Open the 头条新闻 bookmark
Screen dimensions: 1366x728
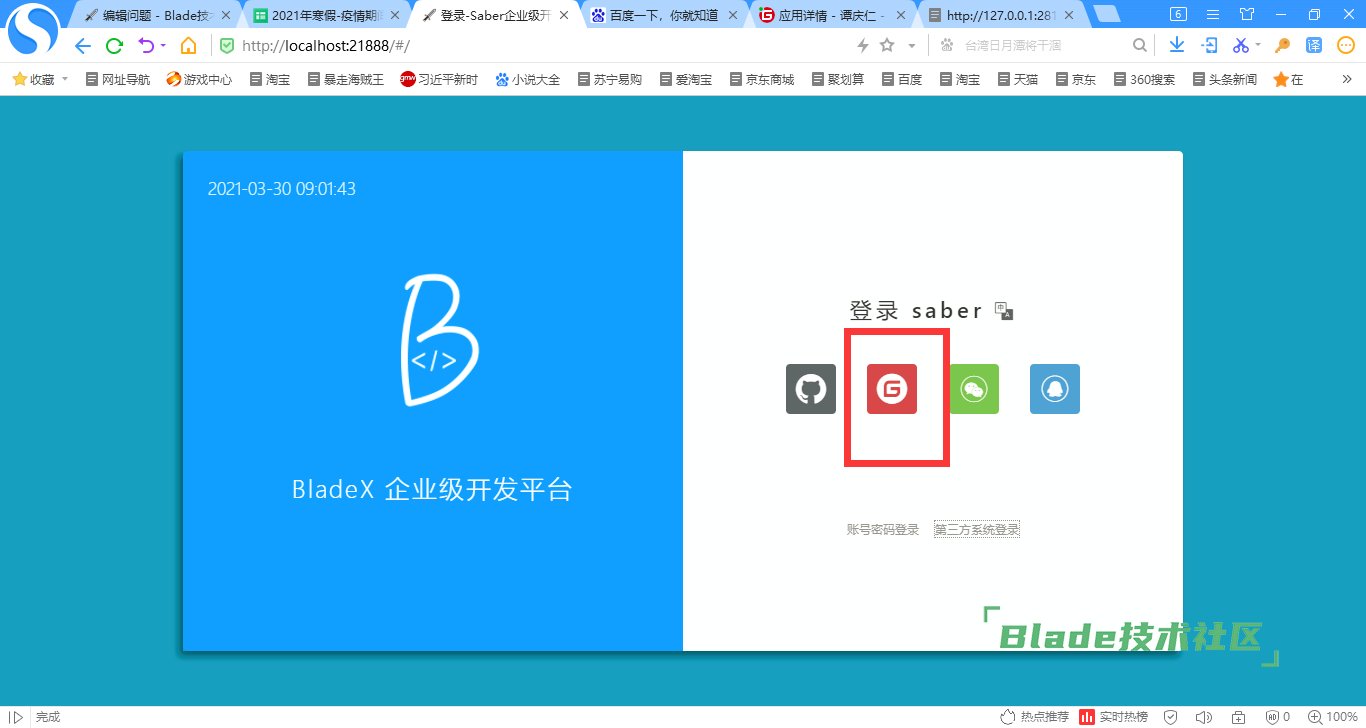pos(1225,79)
